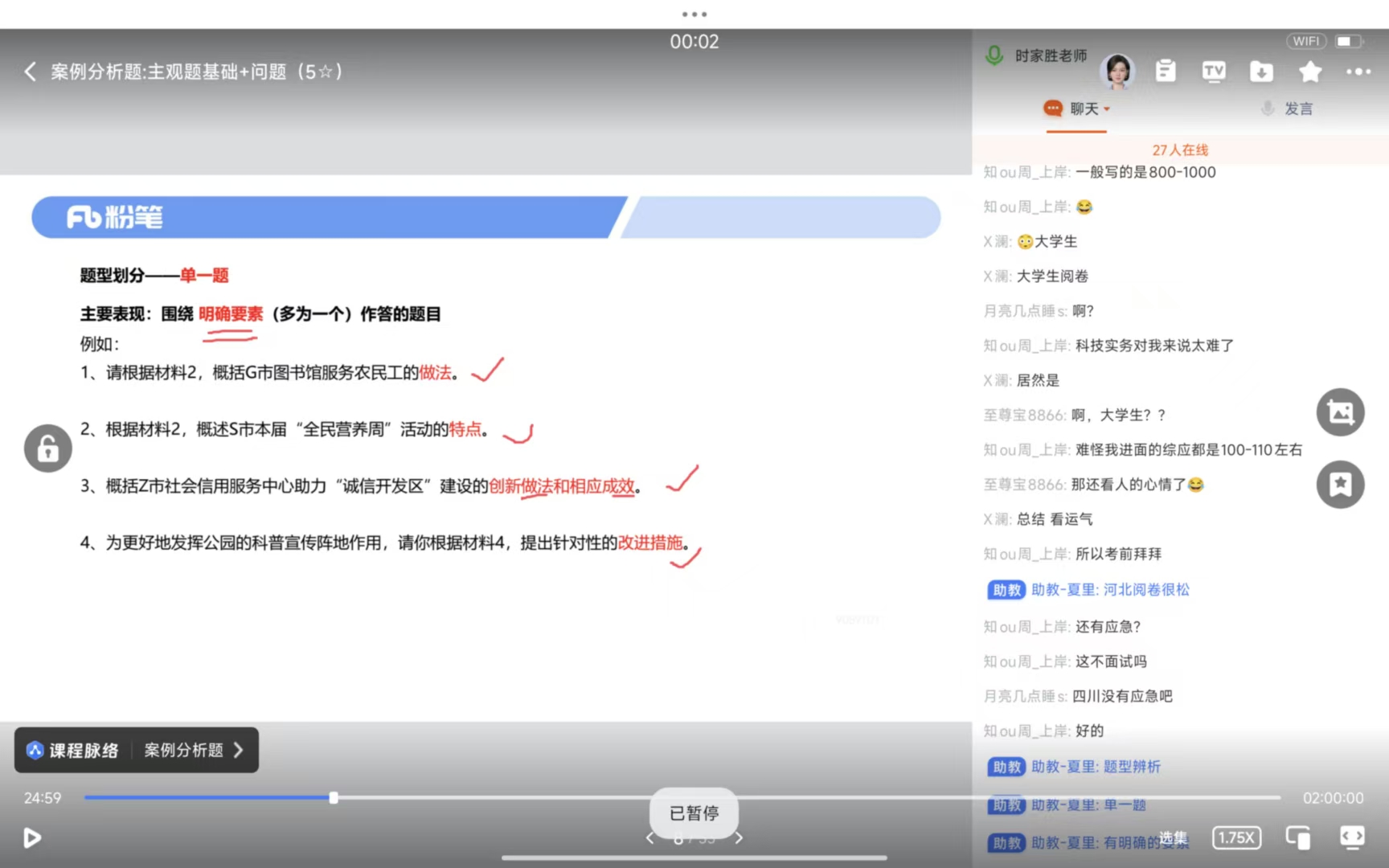The height and width of the screenshot is (868, 1389).
Task: Open the notes clipboard icon
Action: click(x=1166, y=72)
